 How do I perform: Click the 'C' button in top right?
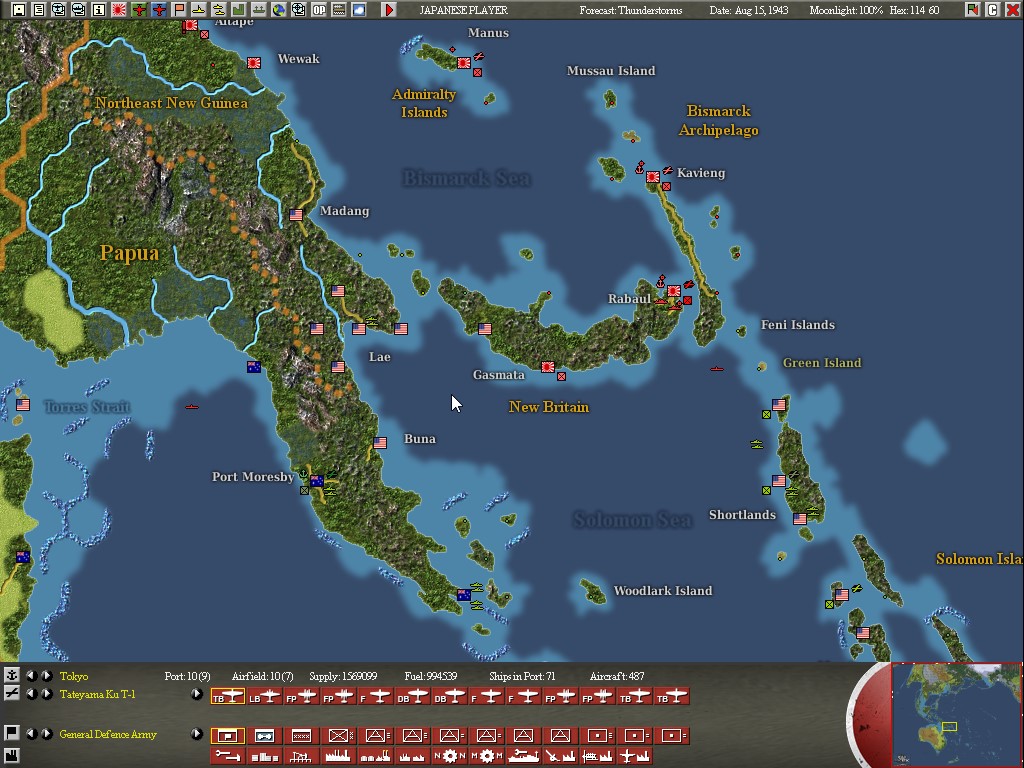tap(993, 10)
